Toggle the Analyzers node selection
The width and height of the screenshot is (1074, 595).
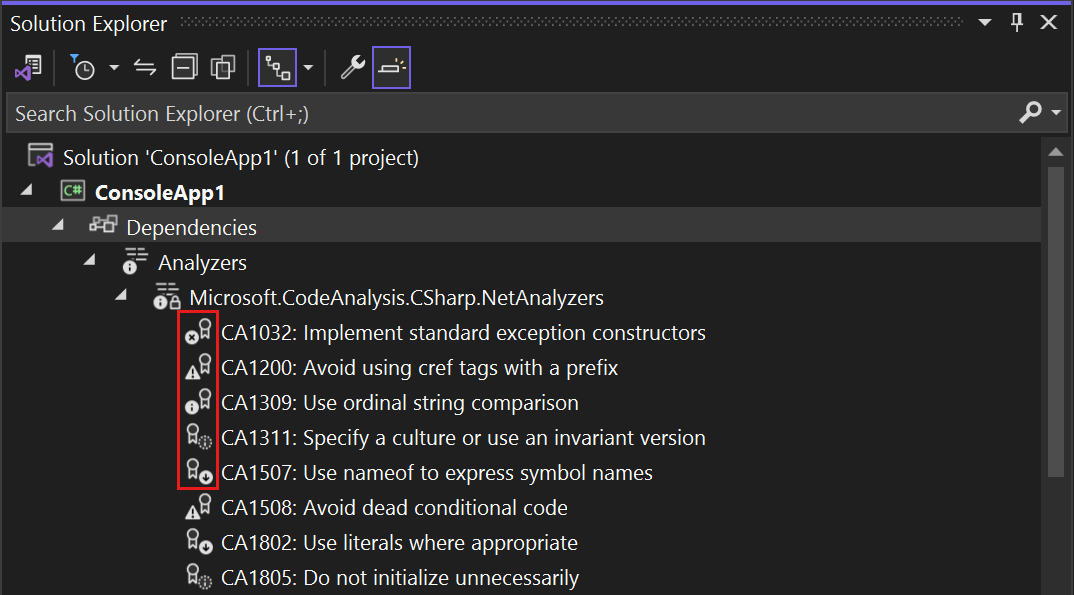point(202,262)
